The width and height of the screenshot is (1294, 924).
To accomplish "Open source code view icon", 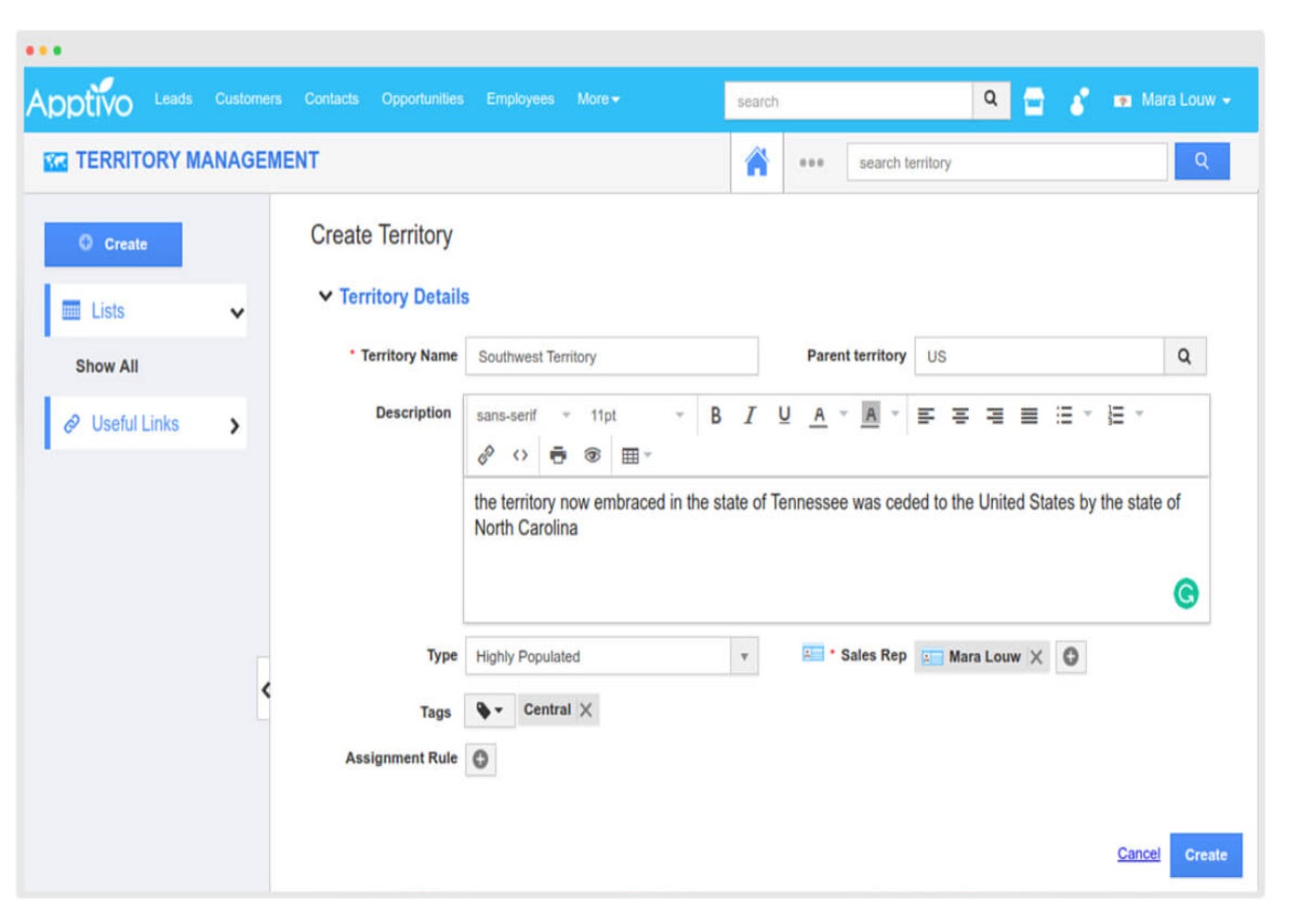I will tap(520, 456).
